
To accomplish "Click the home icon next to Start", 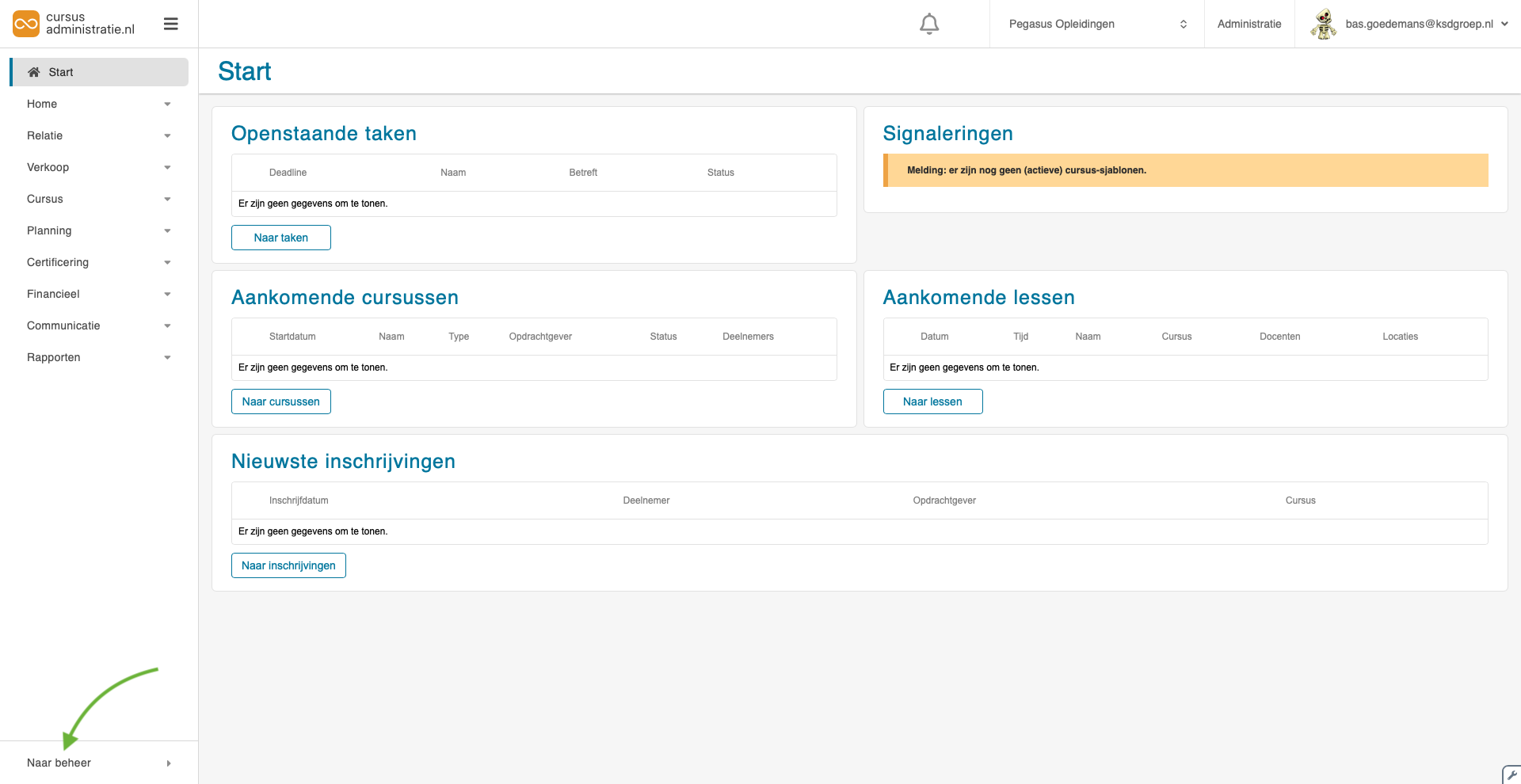I will click(x=34, y=72).
